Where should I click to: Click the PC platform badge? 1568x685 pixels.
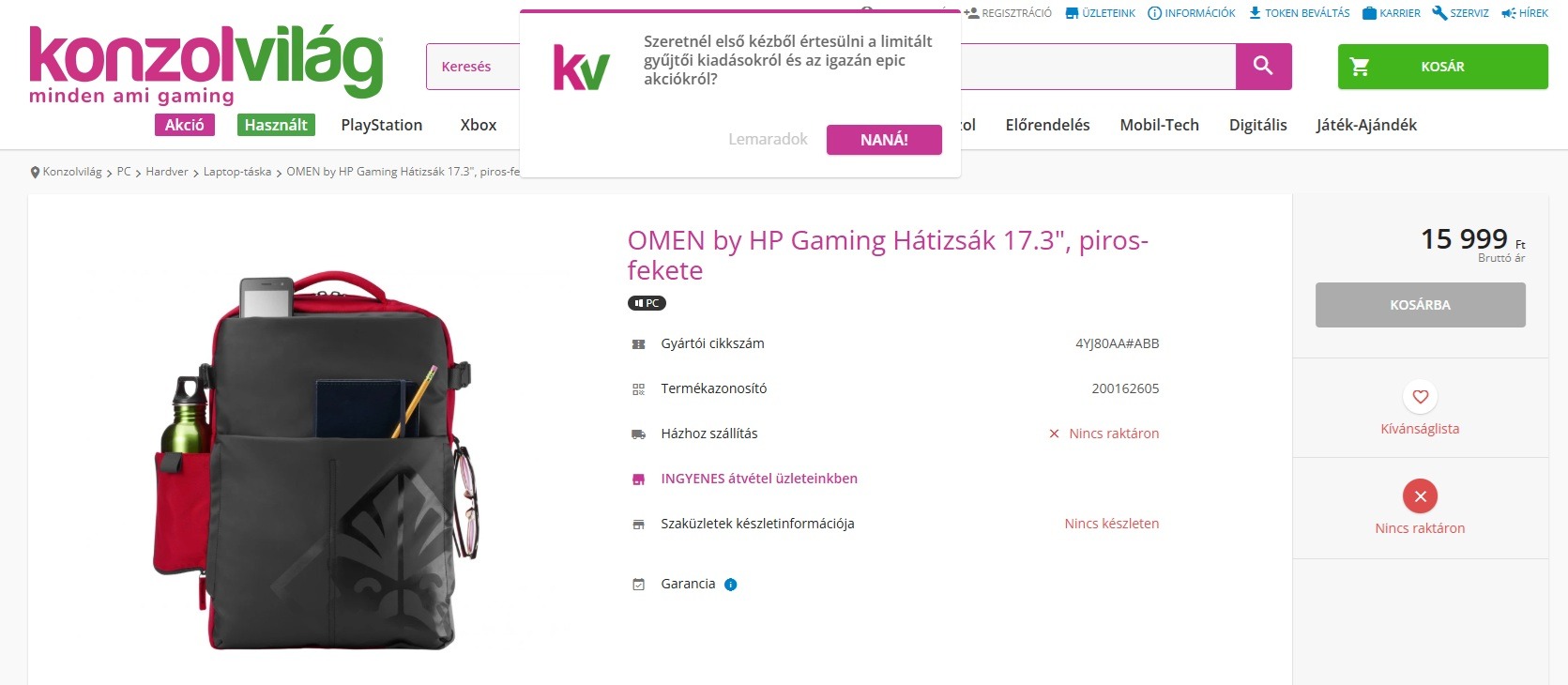(x=647, y=303)
